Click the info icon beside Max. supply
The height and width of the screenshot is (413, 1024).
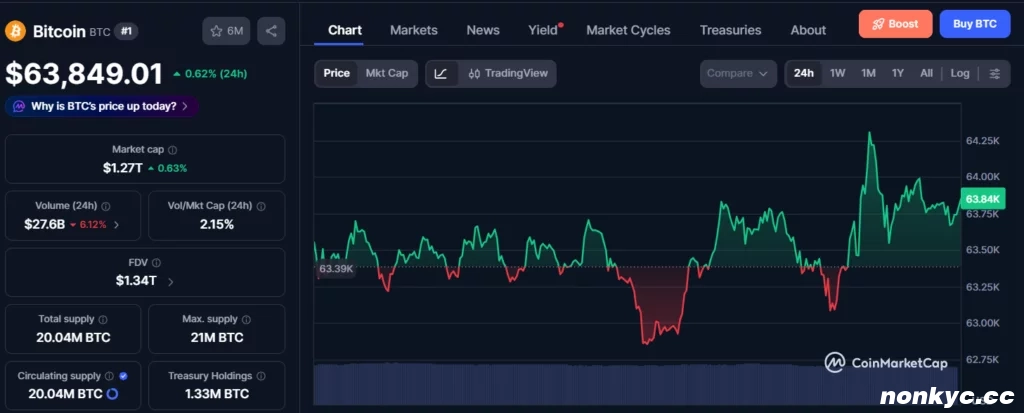click(246, 320)
